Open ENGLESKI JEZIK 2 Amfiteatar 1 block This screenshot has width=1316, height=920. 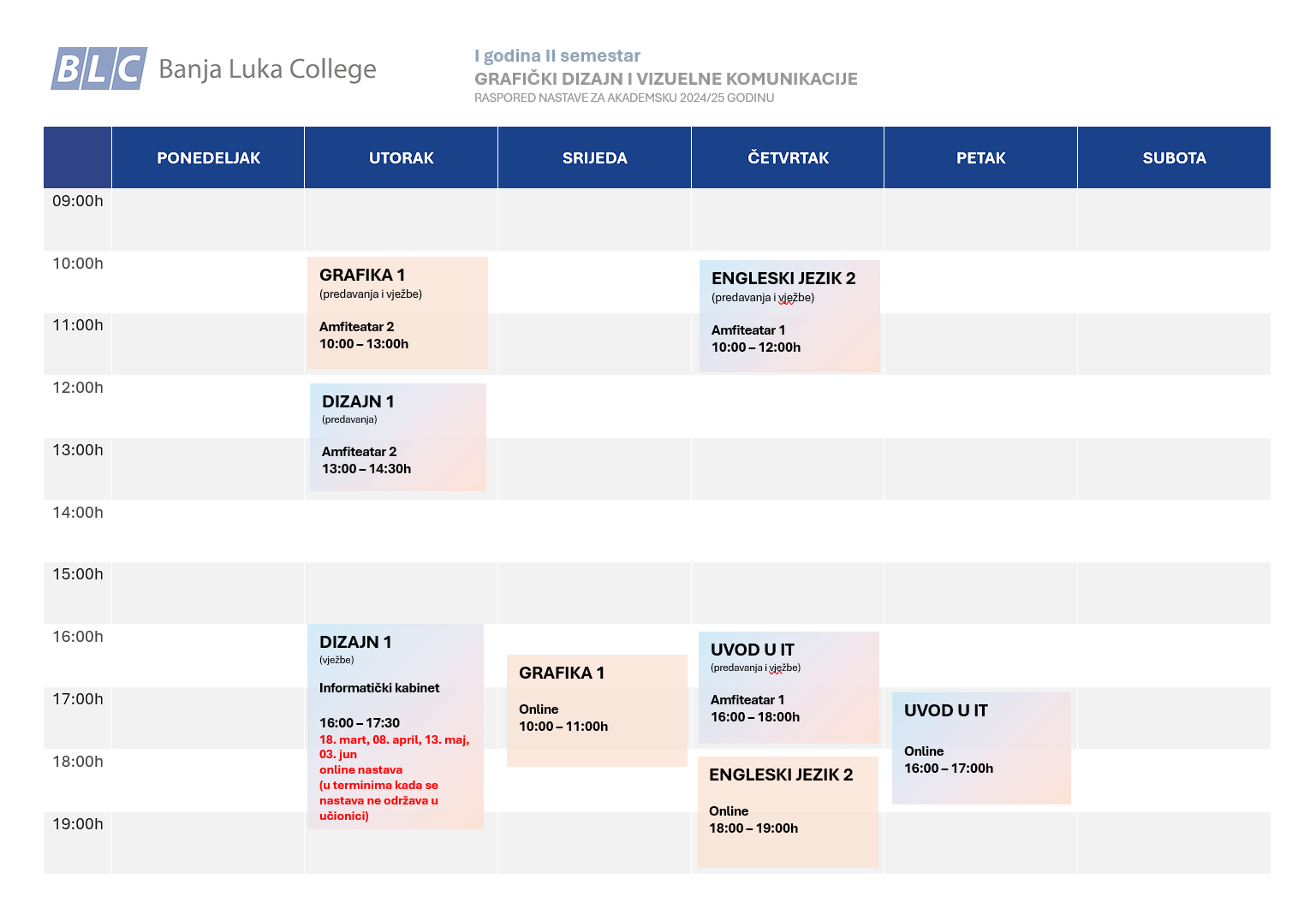[789, 316]
